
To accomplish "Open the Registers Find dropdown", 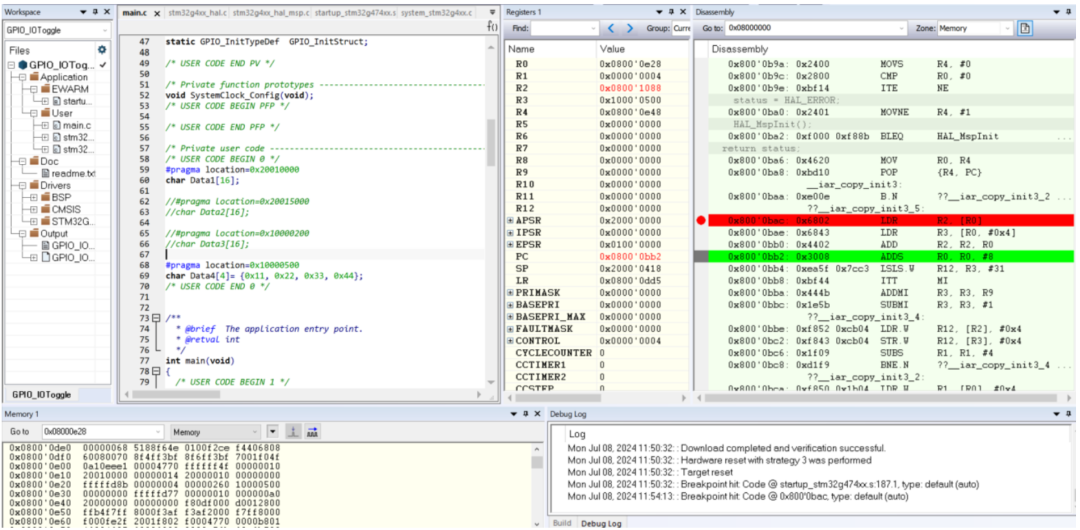I will 594,29.
